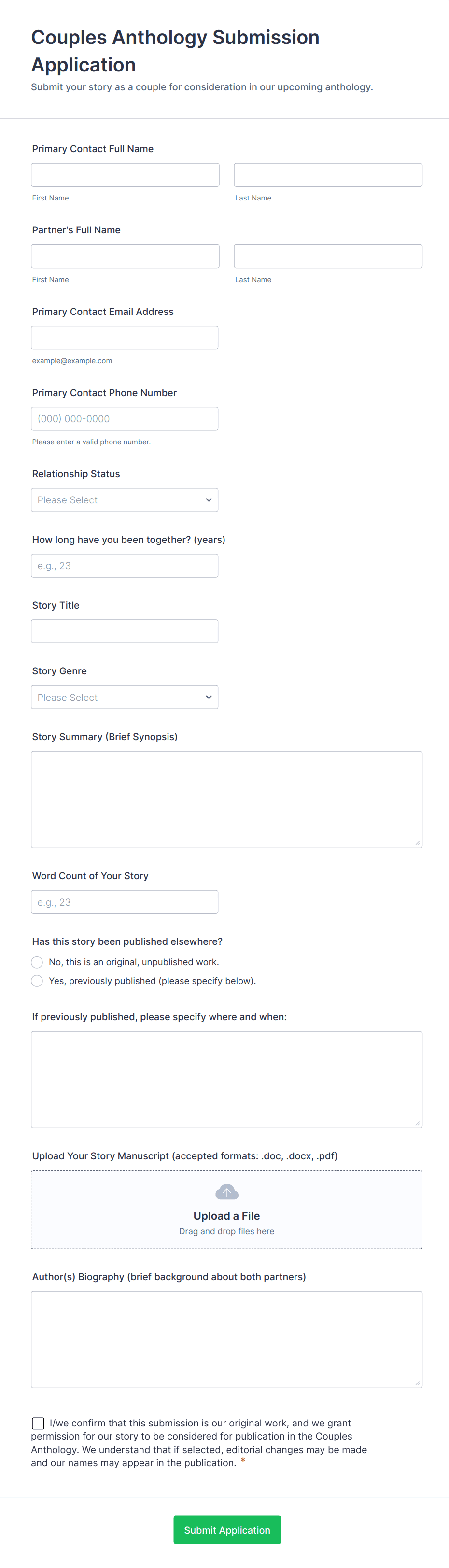This screenshot has width=449, height=1568.
Task: Click the Primary Contact Phone Number field
Action: 124,419
